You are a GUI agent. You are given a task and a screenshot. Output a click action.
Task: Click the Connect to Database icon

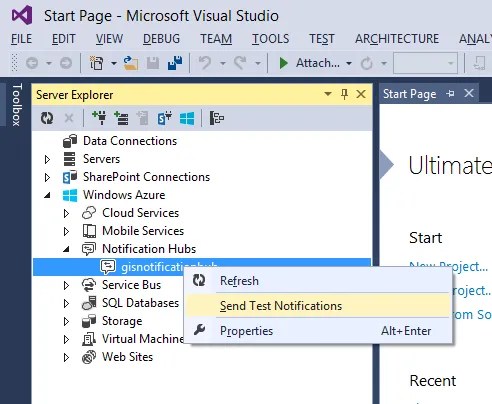coord(99,118)
